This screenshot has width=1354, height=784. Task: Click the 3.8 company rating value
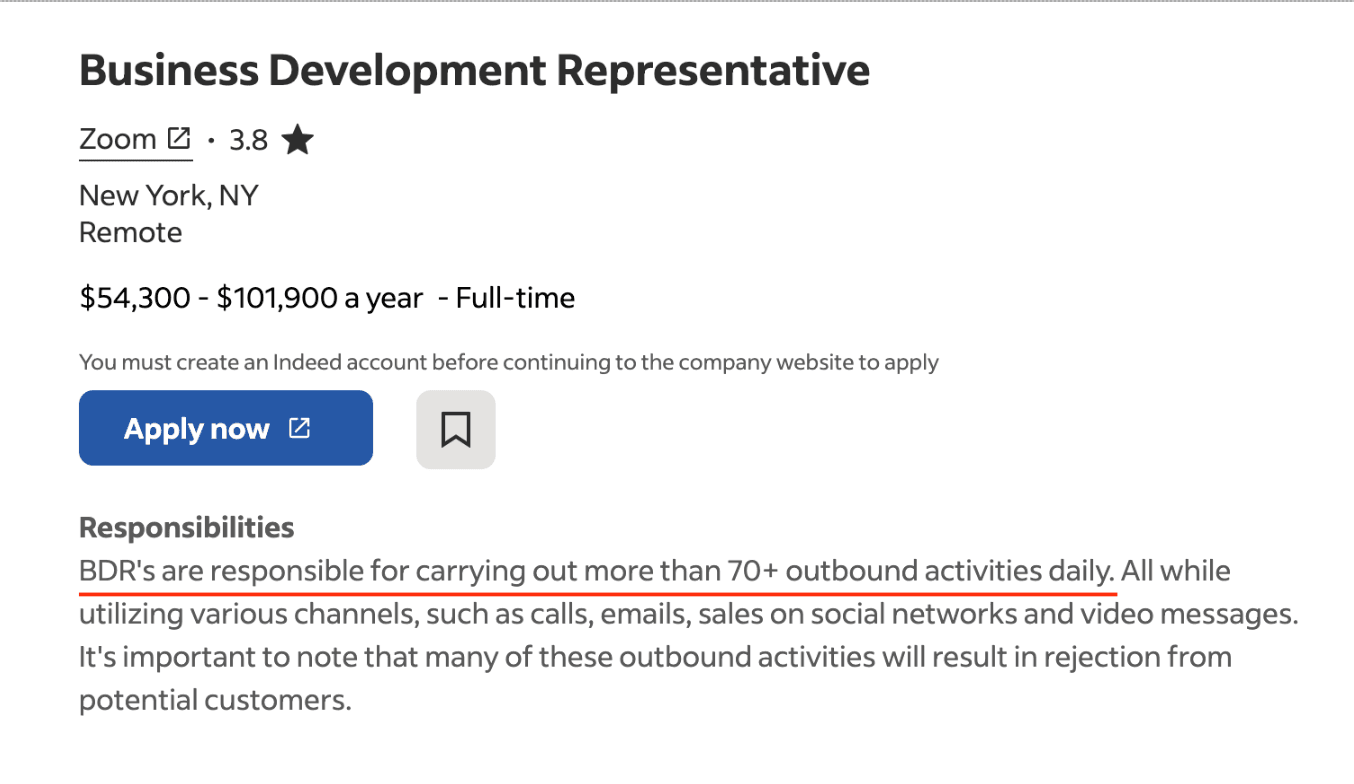coord(247,139)
